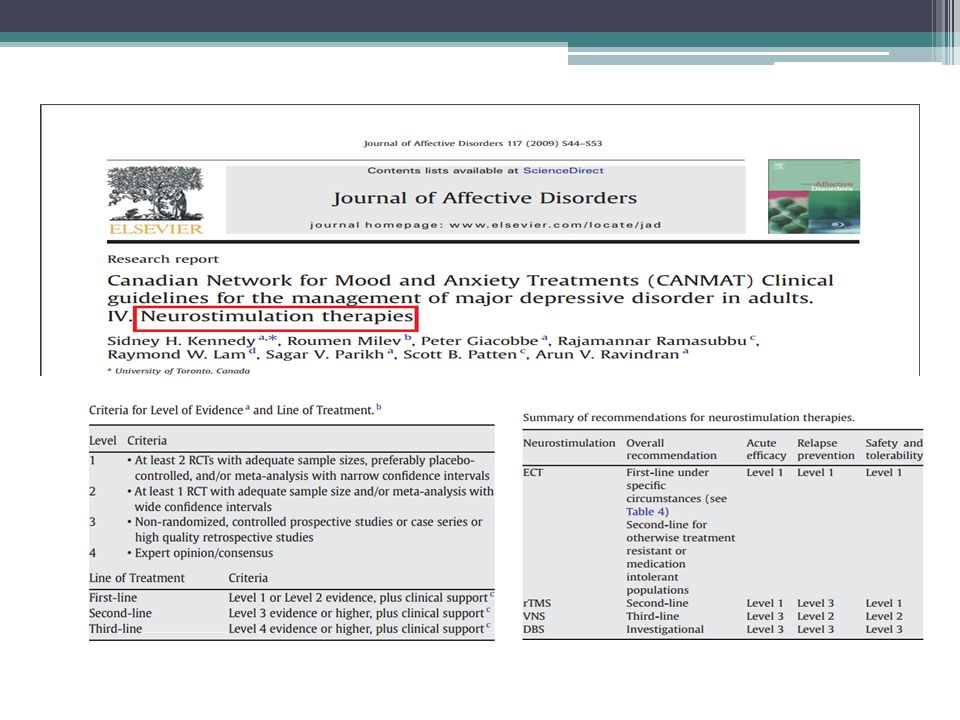Click 'Level 3 evidence or higher' criteria
The image size is (960, 720).
click(x=356, y=613)
